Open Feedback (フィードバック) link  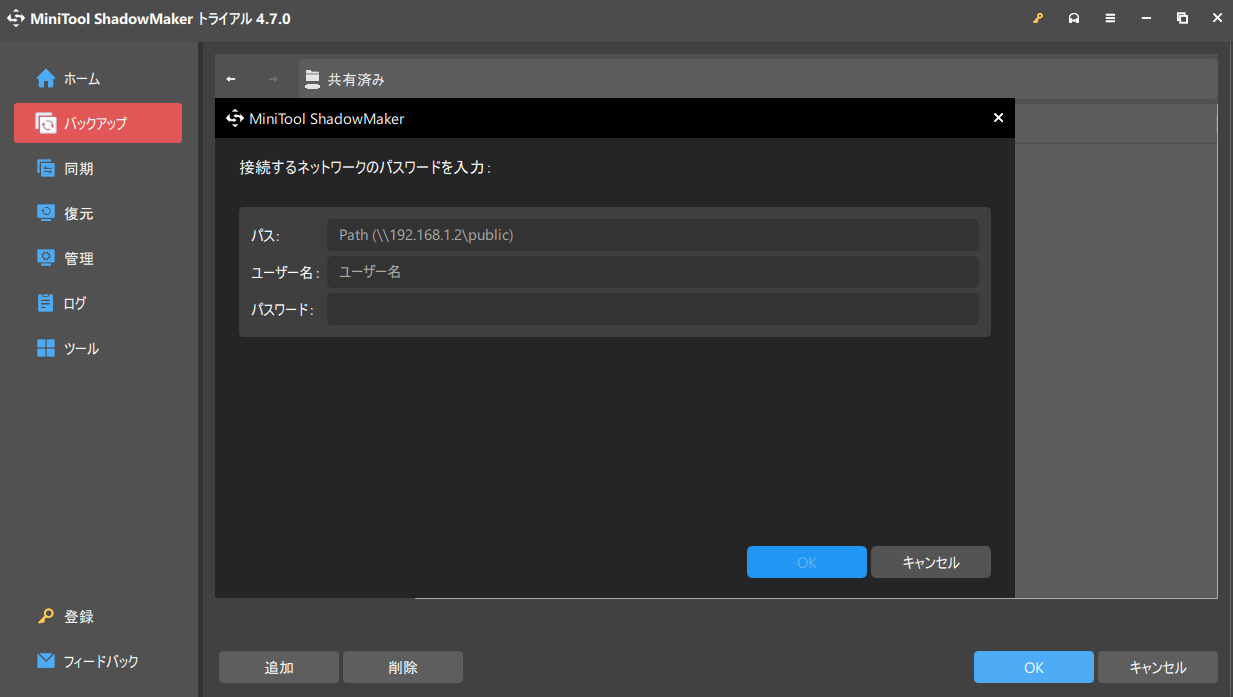[x=101, y=661]
